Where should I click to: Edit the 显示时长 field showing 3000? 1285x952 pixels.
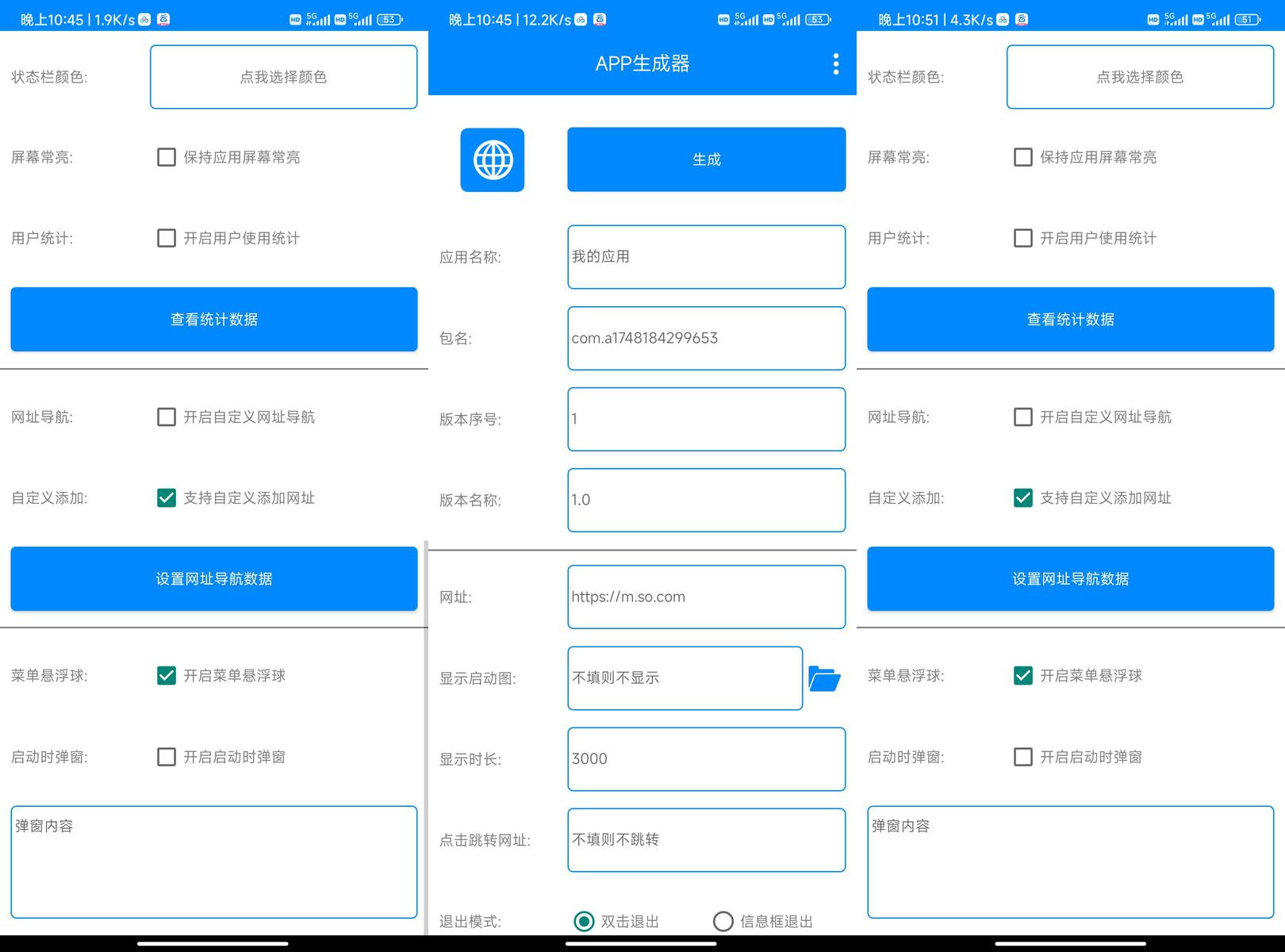[x=707, y=759]
